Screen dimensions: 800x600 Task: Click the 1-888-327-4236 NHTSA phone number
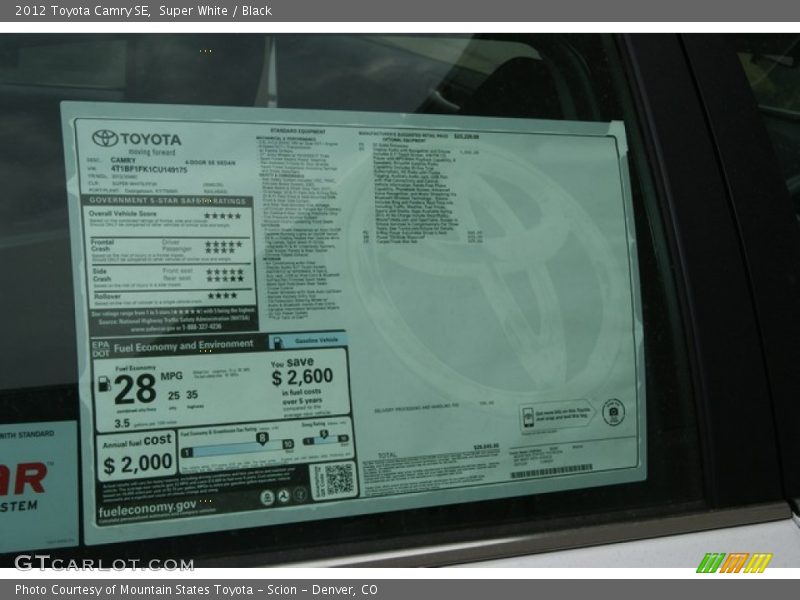203,326
